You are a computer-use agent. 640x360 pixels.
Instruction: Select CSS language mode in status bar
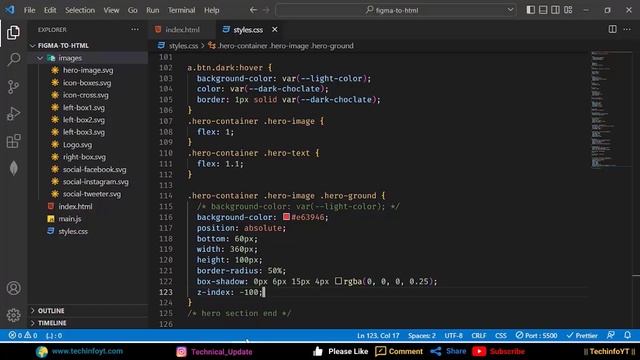(501, 335)
